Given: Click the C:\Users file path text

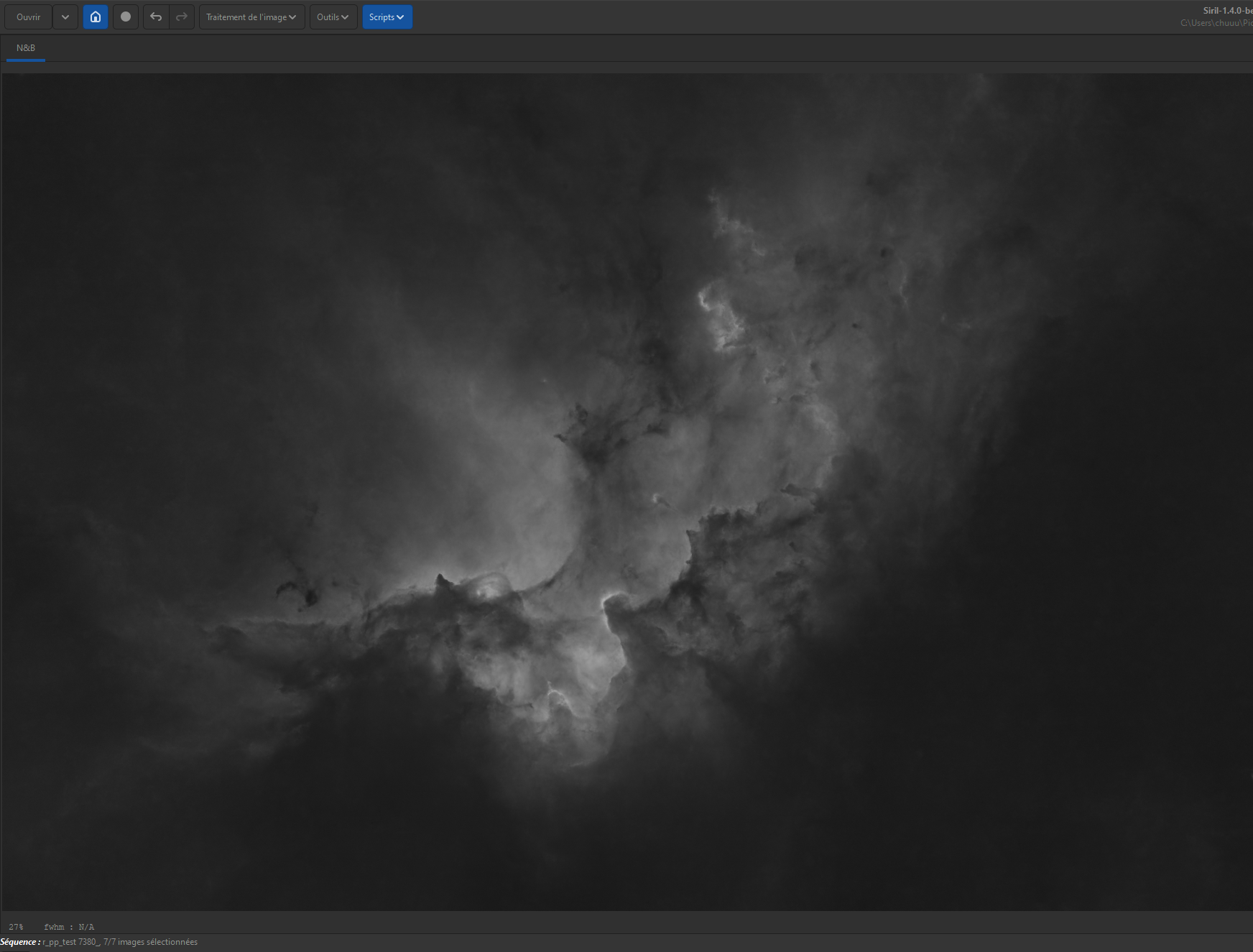Looking at the screenshot, I should point(1216,23).
